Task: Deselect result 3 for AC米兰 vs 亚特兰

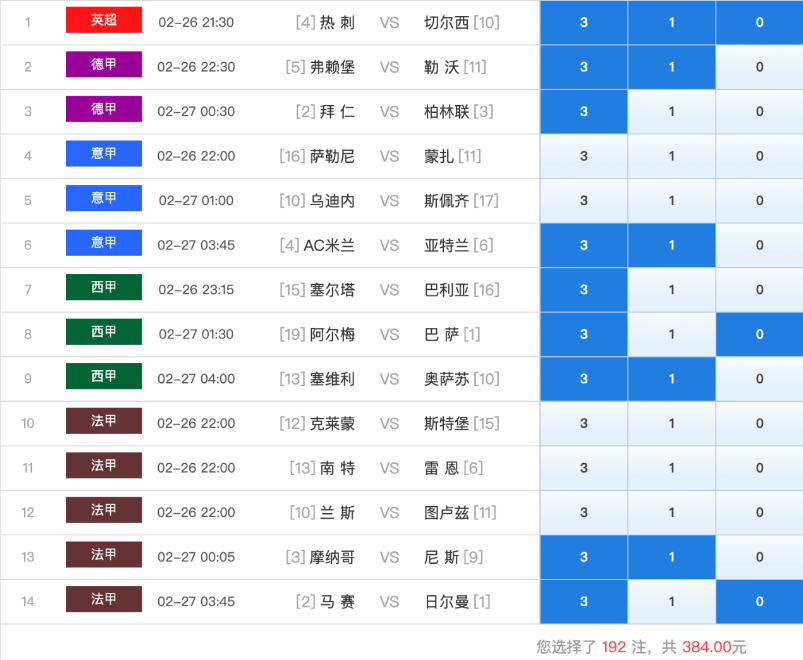Action: click(584, 245)
